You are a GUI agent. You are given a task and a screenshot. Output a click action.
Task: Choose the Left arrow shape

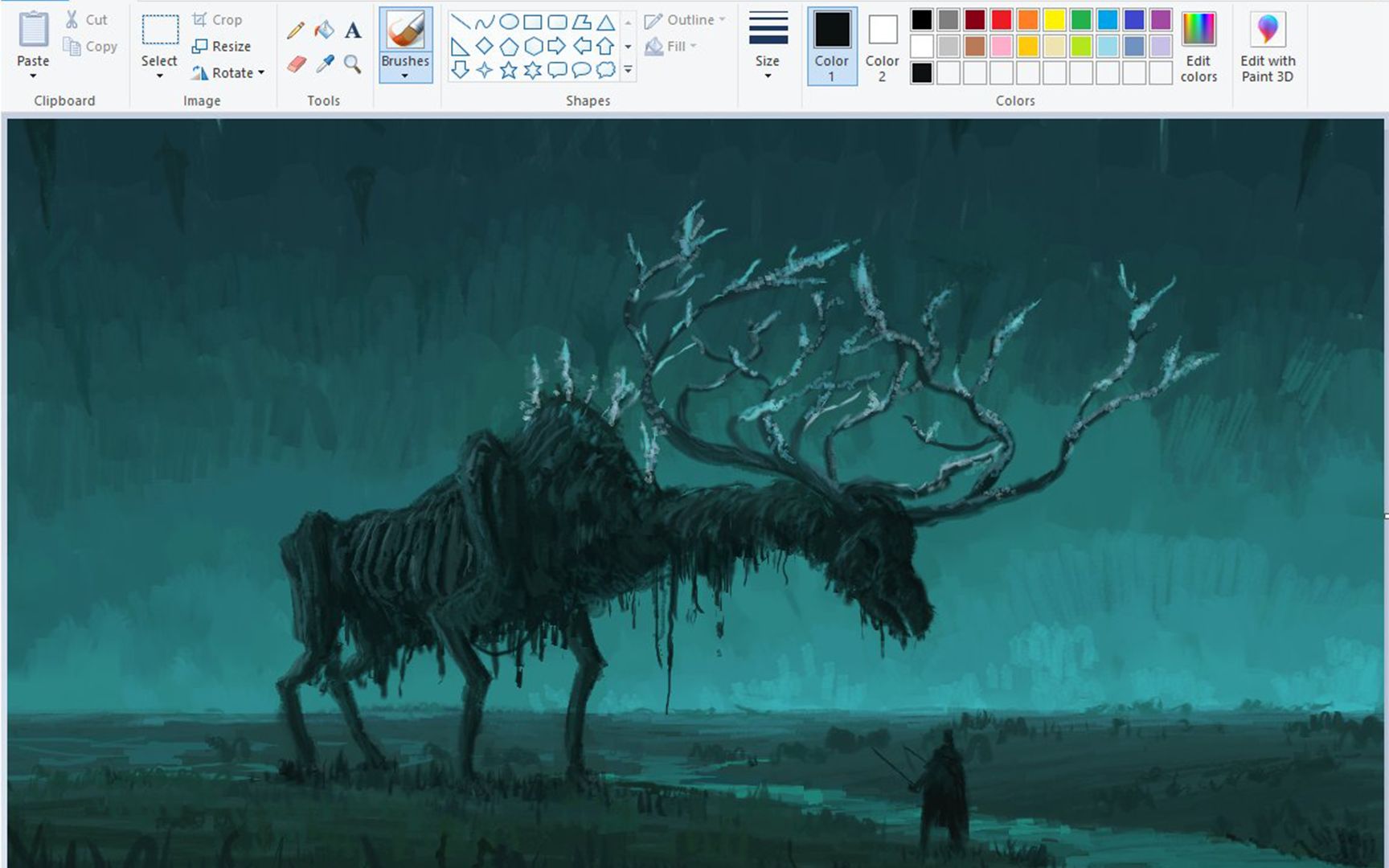click(581, 46)
